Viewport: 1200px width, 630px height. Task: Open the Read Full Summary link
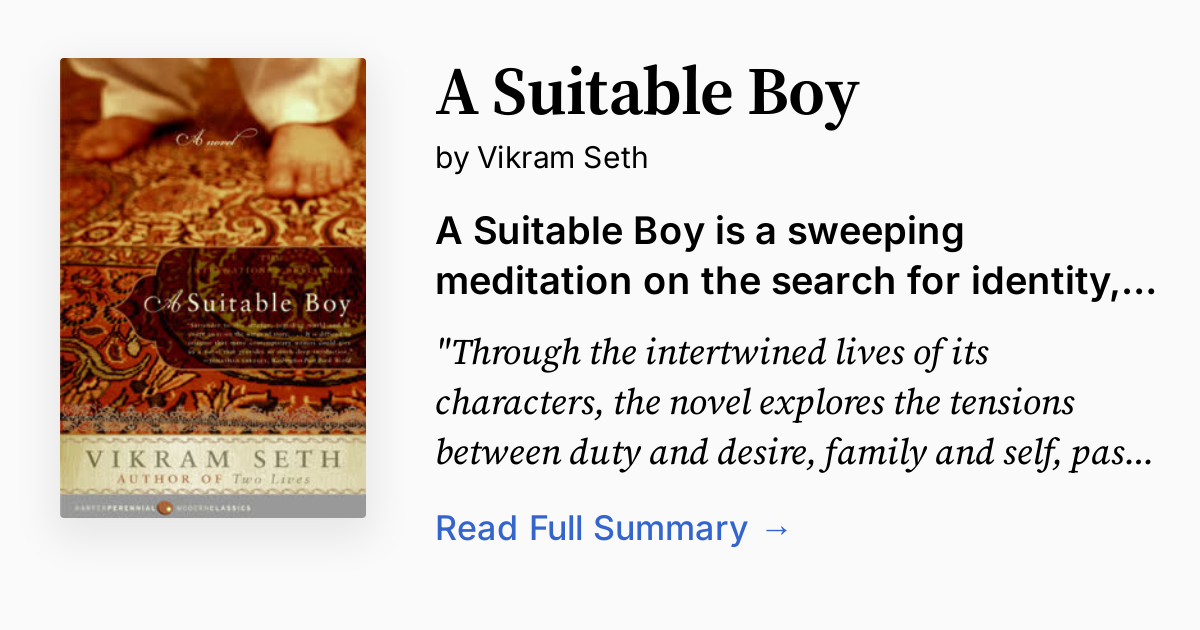coord(590,528)
